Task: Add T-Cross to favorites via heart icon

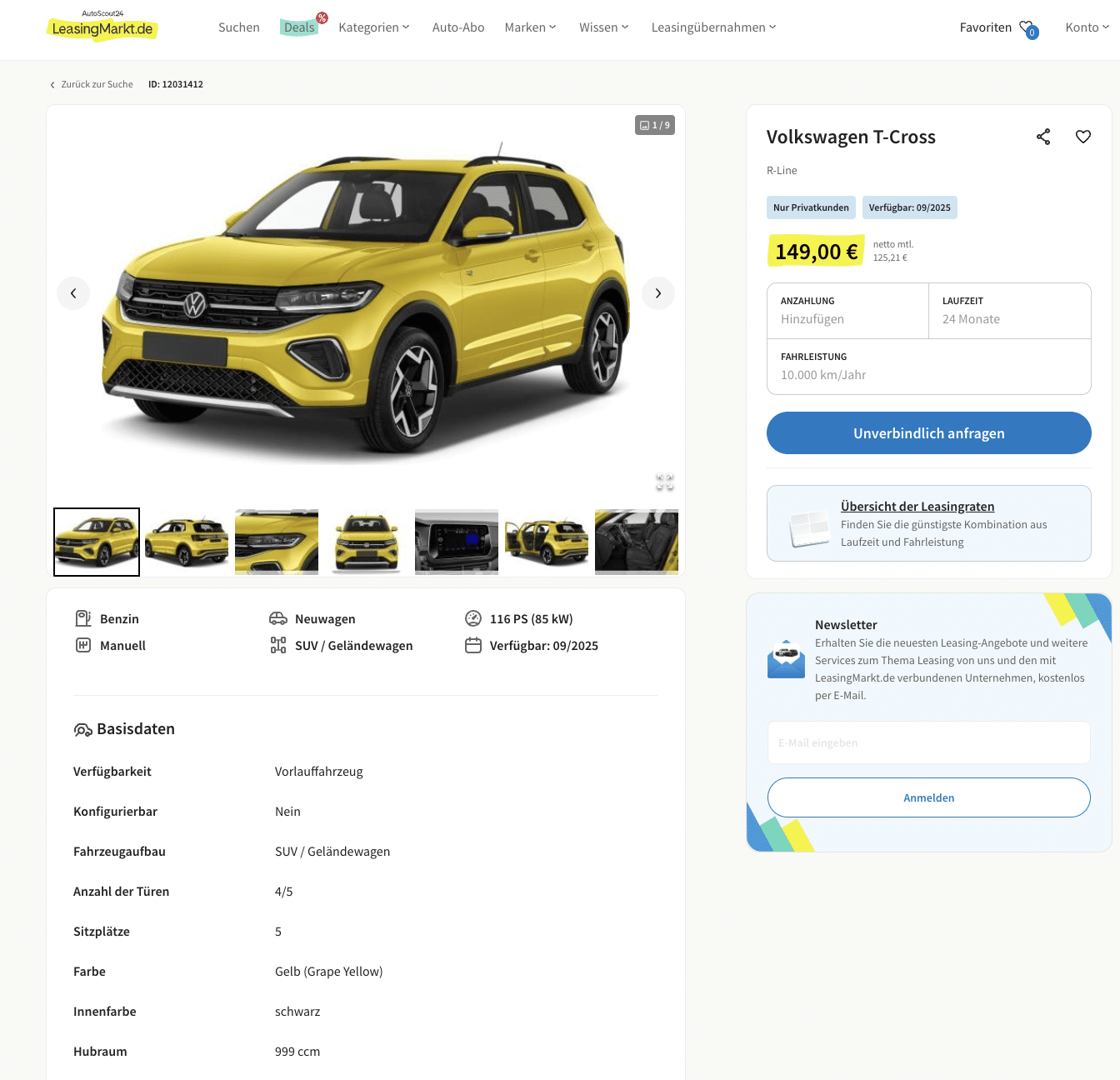Action: (1083, 137)
